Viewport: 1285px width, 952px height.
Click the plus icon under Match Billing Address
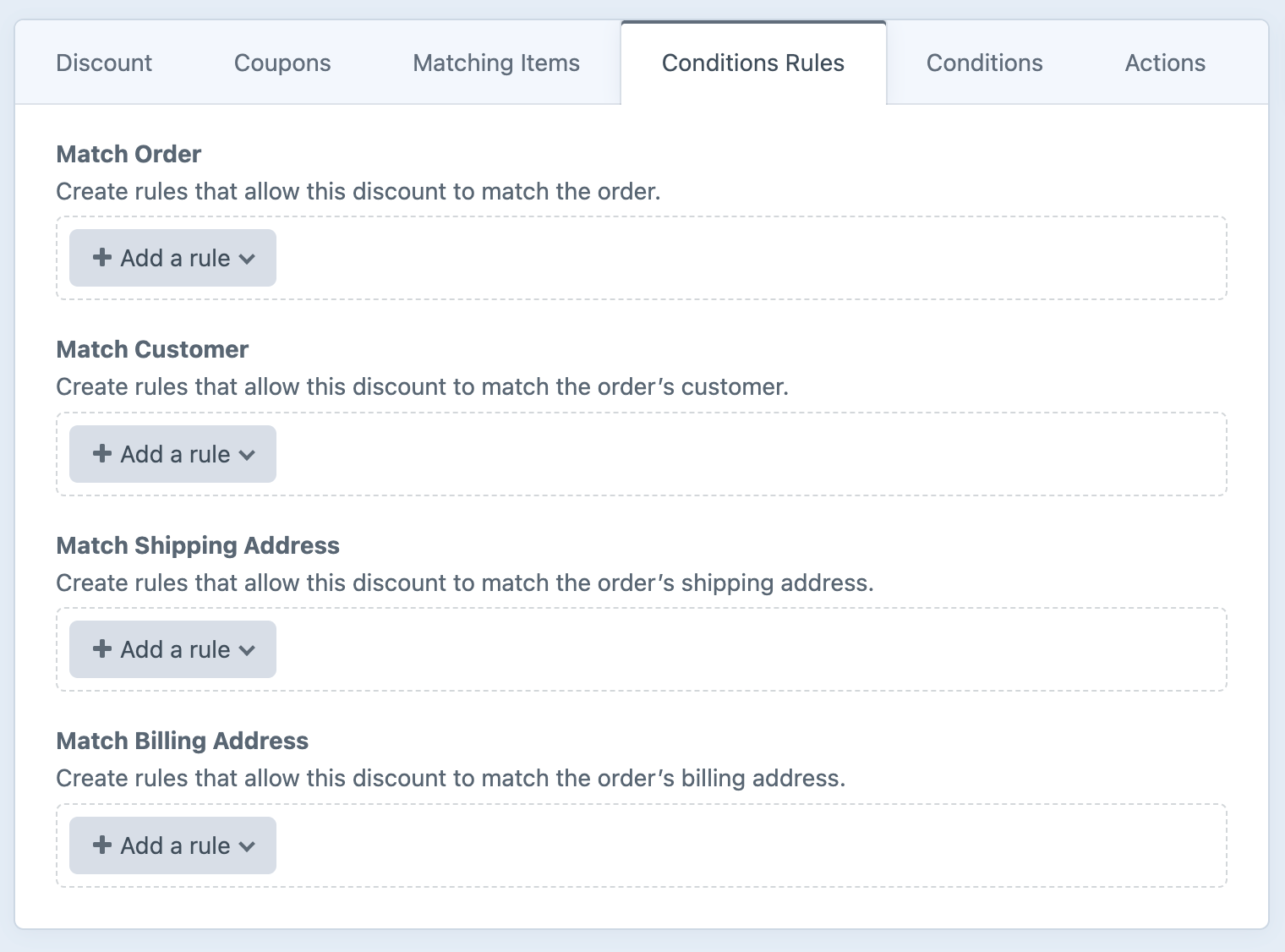coord(101,845)
